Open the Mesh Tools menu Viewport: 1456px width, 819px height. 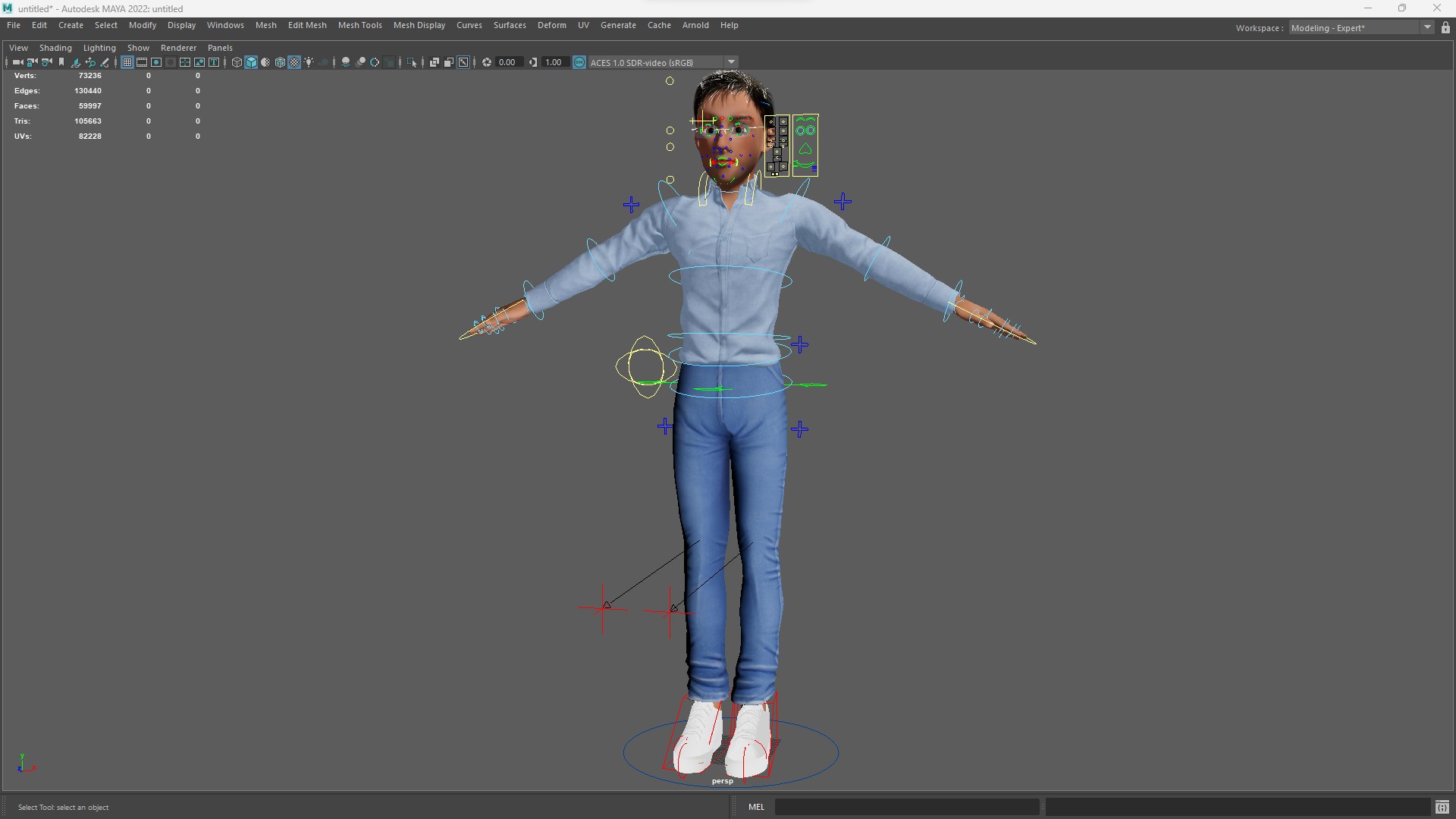359,25
